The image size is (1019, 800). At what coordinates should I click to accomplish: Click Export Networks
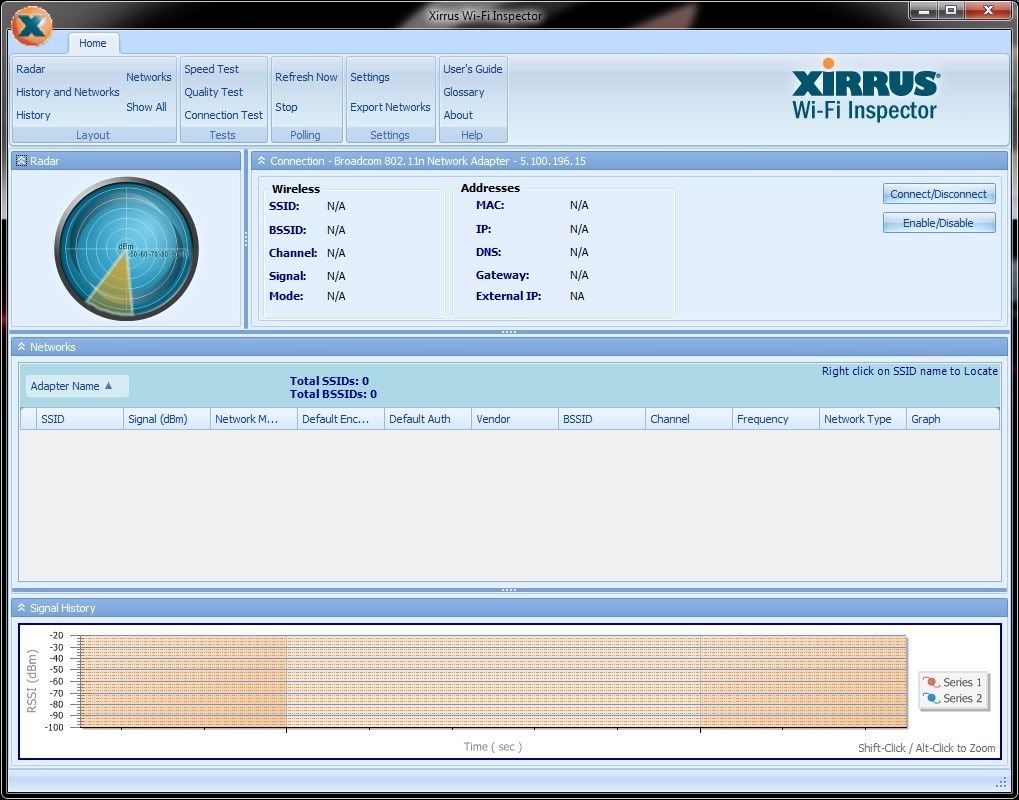(x=390, y=107)
